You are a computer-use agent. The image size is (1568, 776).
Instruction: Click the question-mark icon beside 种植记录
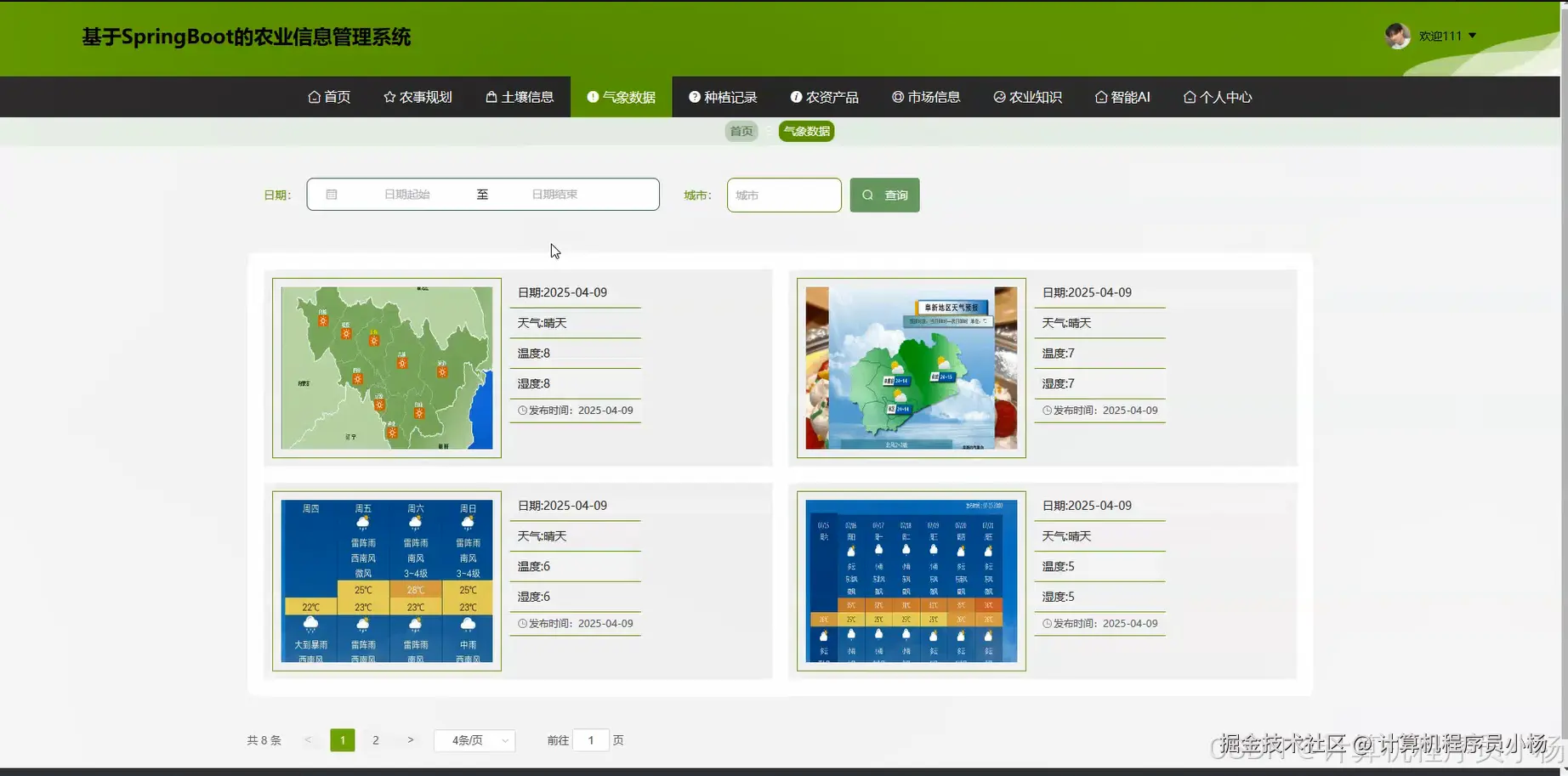coord(694,97)
